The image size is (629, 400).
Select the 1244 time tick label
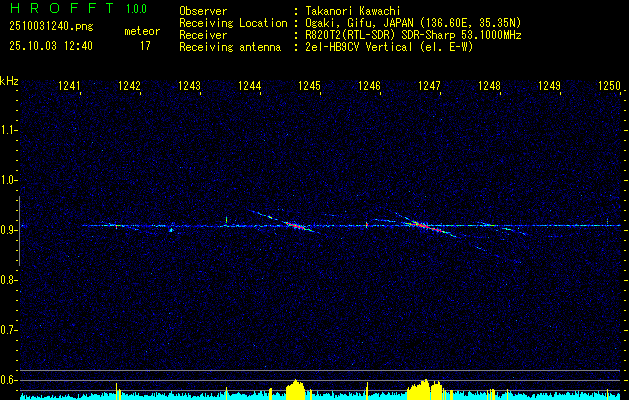coord(250,85)
